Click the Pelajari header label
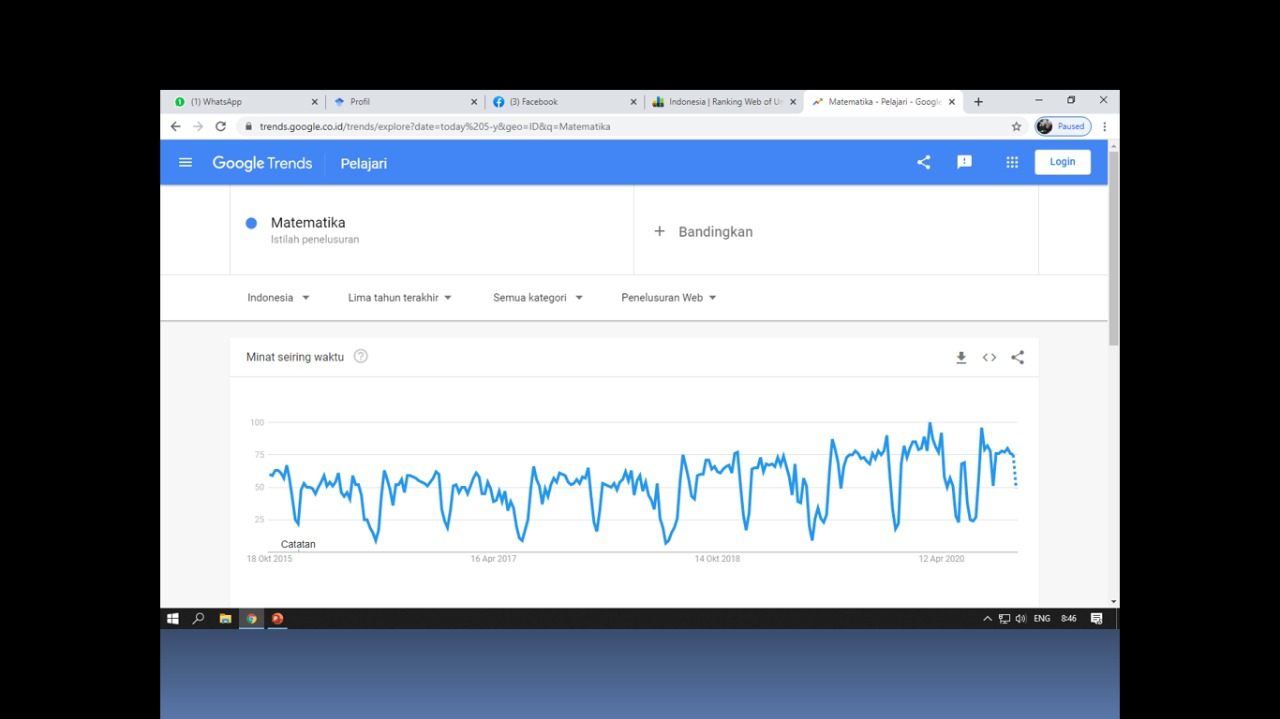The height and width of the screenshot is (719, 1280). (x=364, y=163)
